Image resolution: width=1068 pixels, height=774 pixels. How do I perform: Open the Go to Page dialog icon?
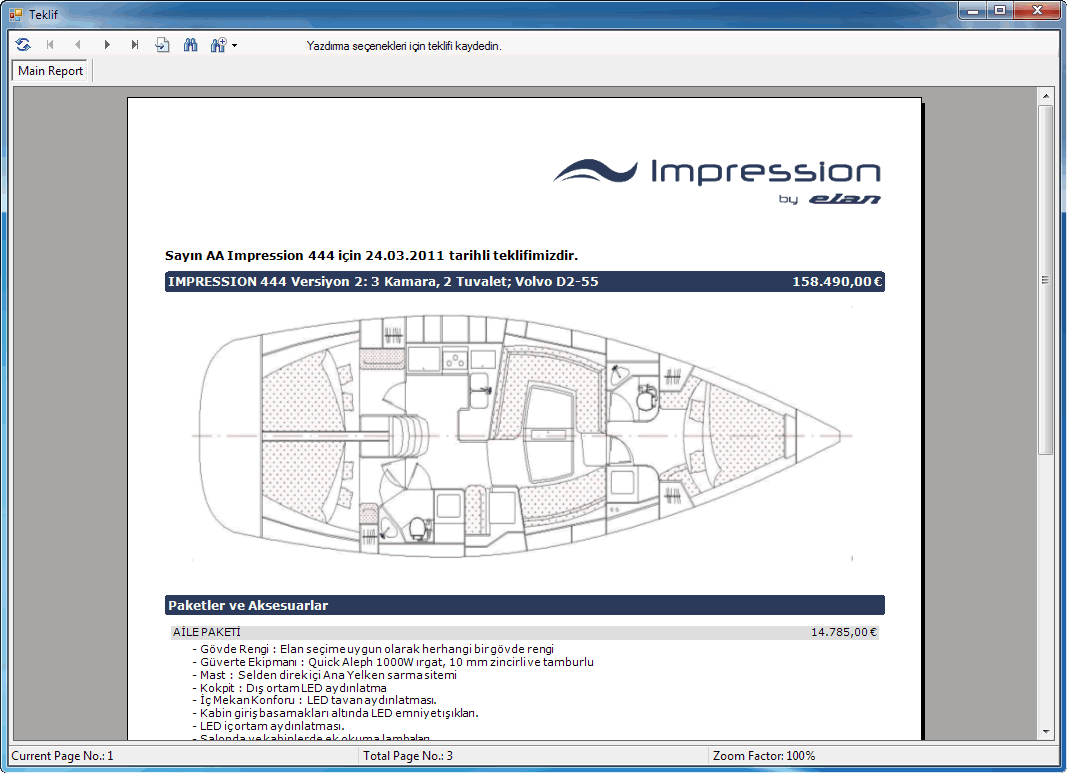pyautogui.click(x=162, y=45)
